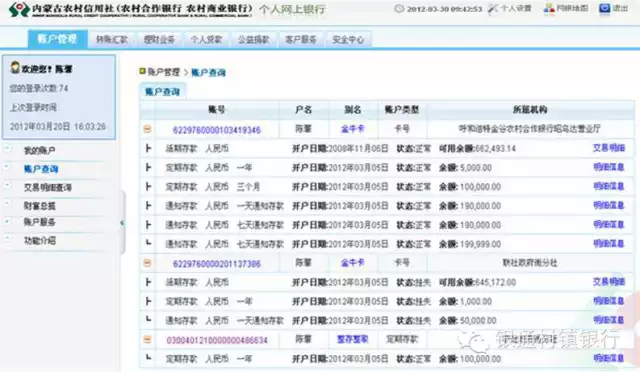640x372 pixels.
Task: Click the 账号 column header
Action: tap(217, 110)
